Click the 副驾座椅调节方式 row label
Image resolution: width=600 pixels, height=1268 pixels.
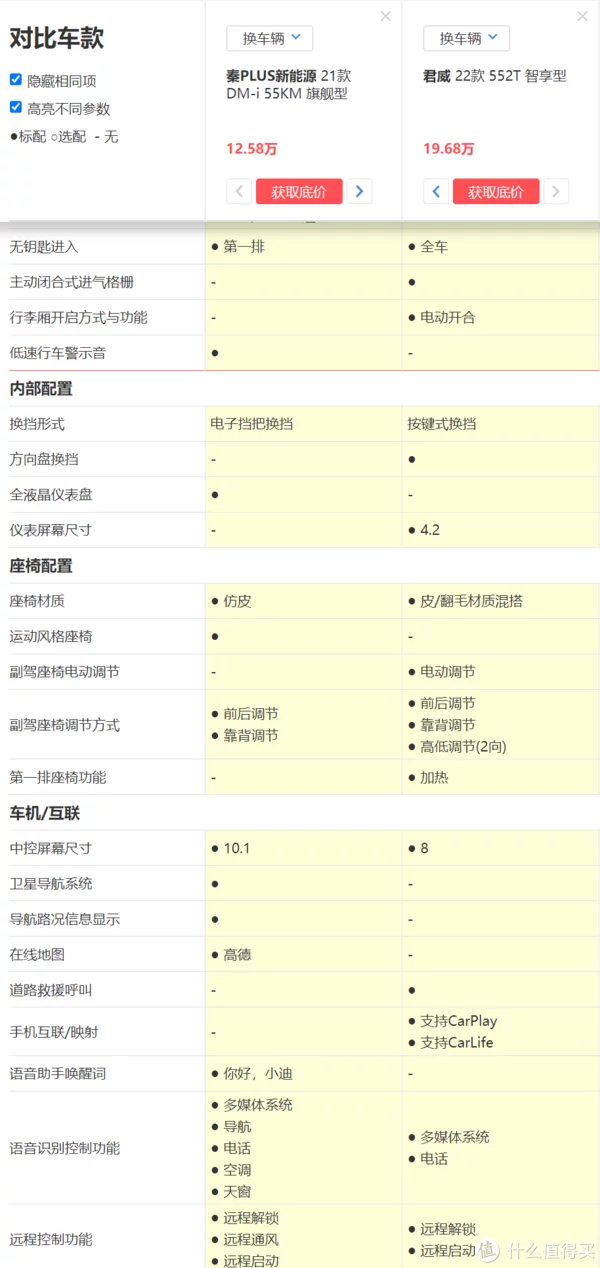(x=64, y=725)
